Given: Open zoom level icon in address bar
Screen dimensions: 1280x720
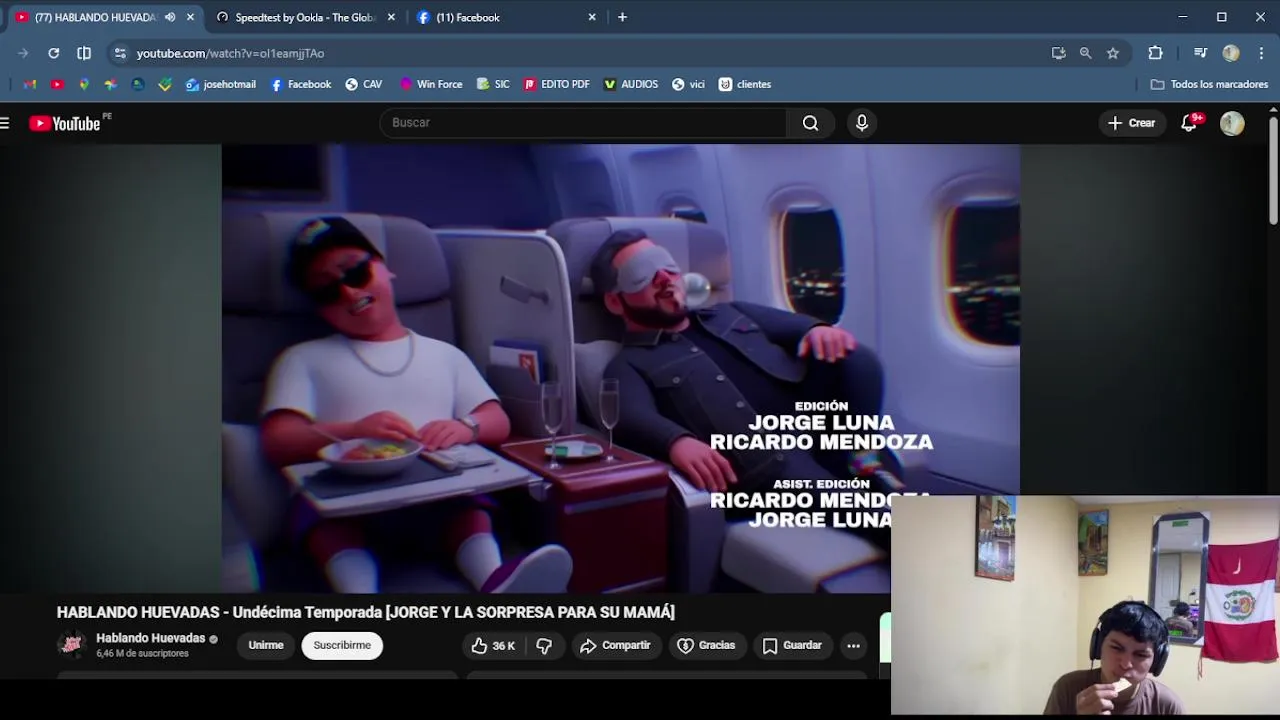Looking at the screenshot, I should [1085, 53].
